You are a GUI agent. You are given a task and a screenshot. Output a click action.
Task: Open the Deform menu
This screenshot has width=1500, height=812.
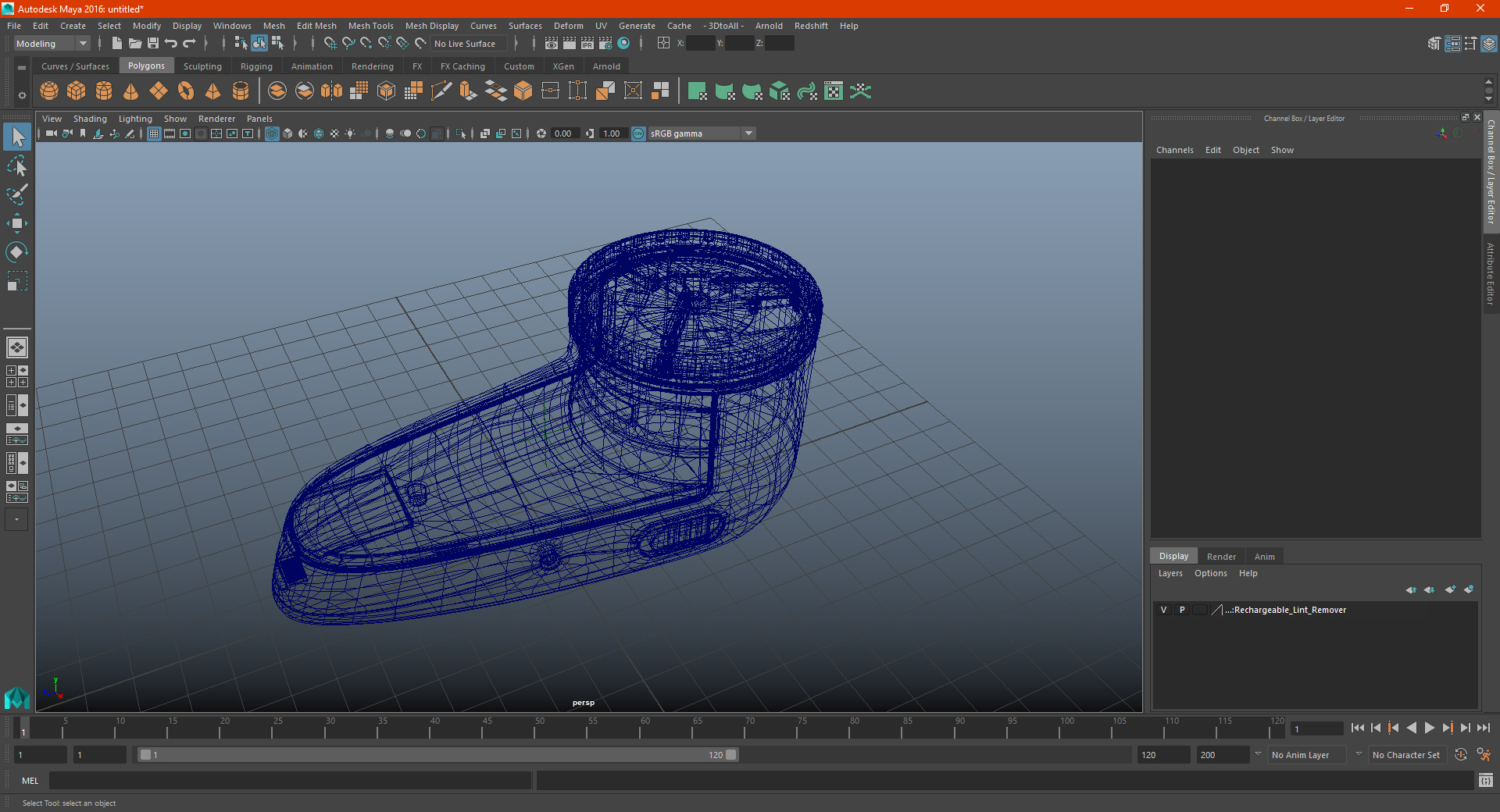569,26
